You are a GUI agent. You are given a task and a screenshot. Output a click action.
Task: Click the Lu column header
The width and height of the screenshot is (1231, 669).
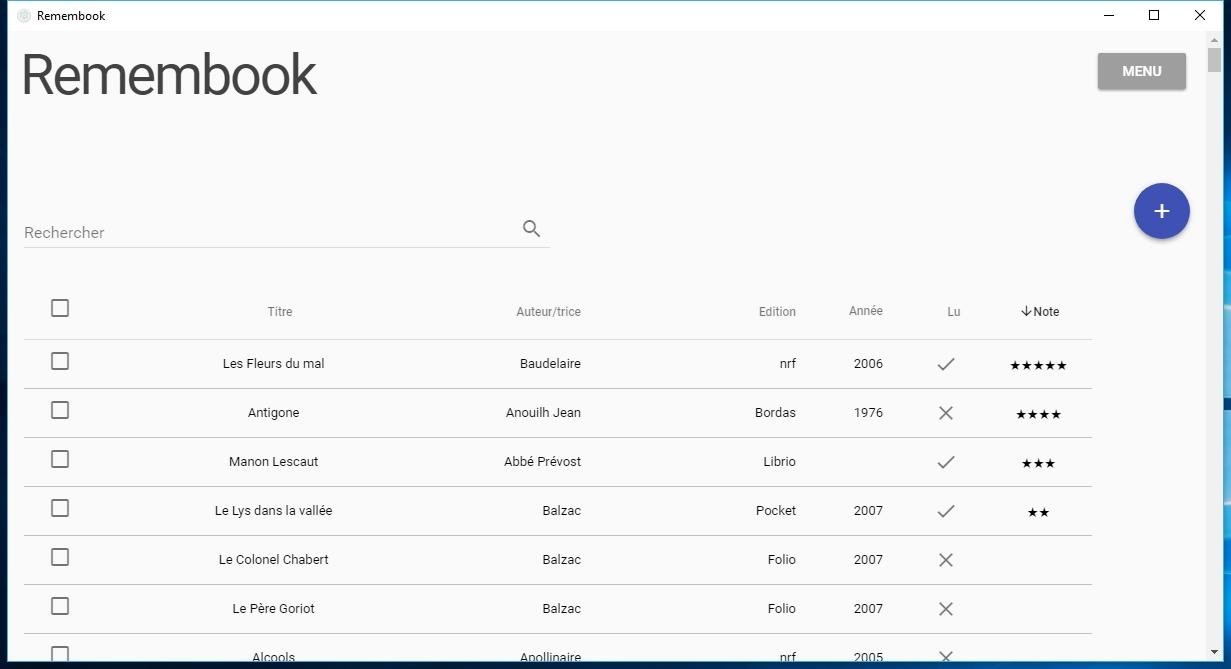[x=953, y=311]
